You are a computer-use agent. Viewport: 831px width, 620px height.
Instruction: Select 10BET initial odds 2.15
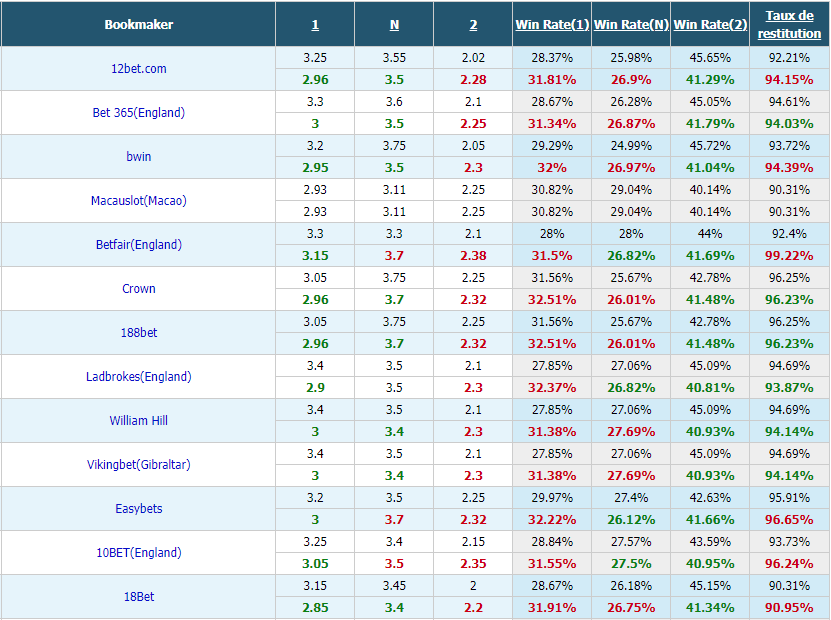pyautogui.click(x=473, y=542)
